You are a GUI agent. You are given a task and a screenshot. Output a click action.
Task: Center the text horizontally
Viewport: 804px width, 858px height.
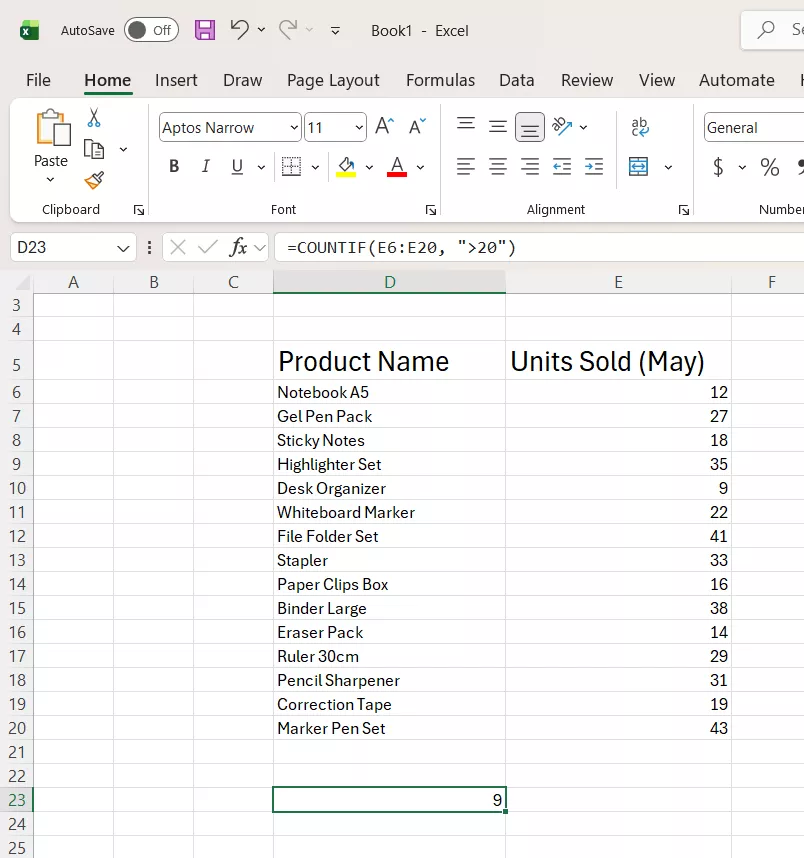click(x=497, y=166)
